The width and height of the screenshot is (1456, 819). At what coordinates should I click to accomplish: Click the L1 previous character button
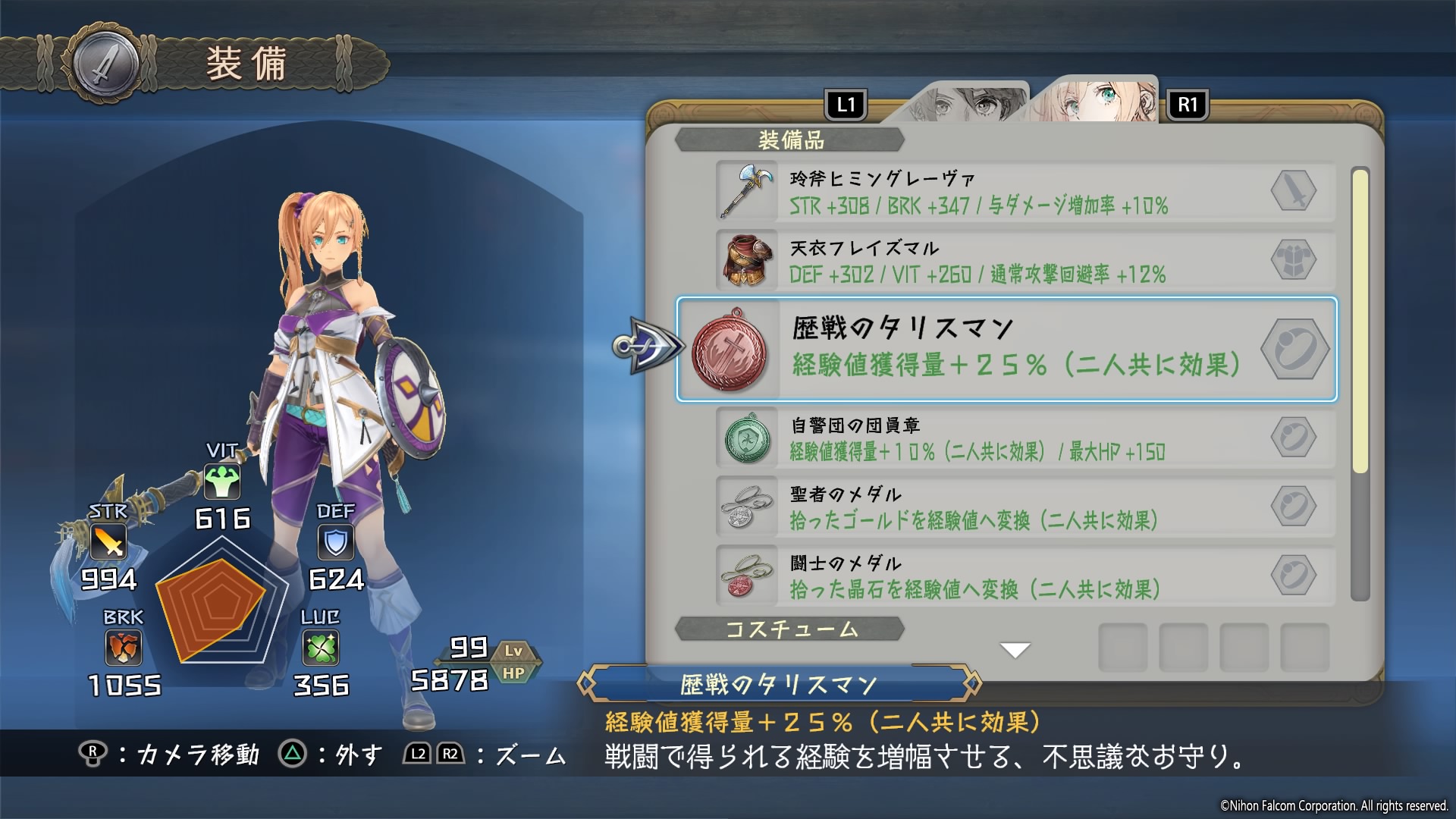coord(846,105)
